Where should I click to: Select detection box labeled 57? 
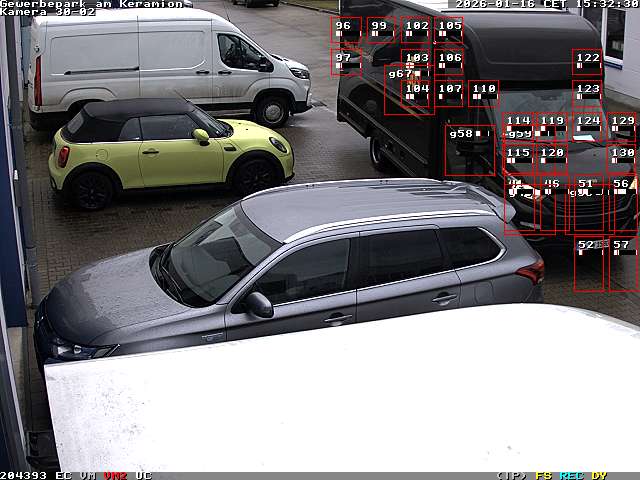point(622,264)
